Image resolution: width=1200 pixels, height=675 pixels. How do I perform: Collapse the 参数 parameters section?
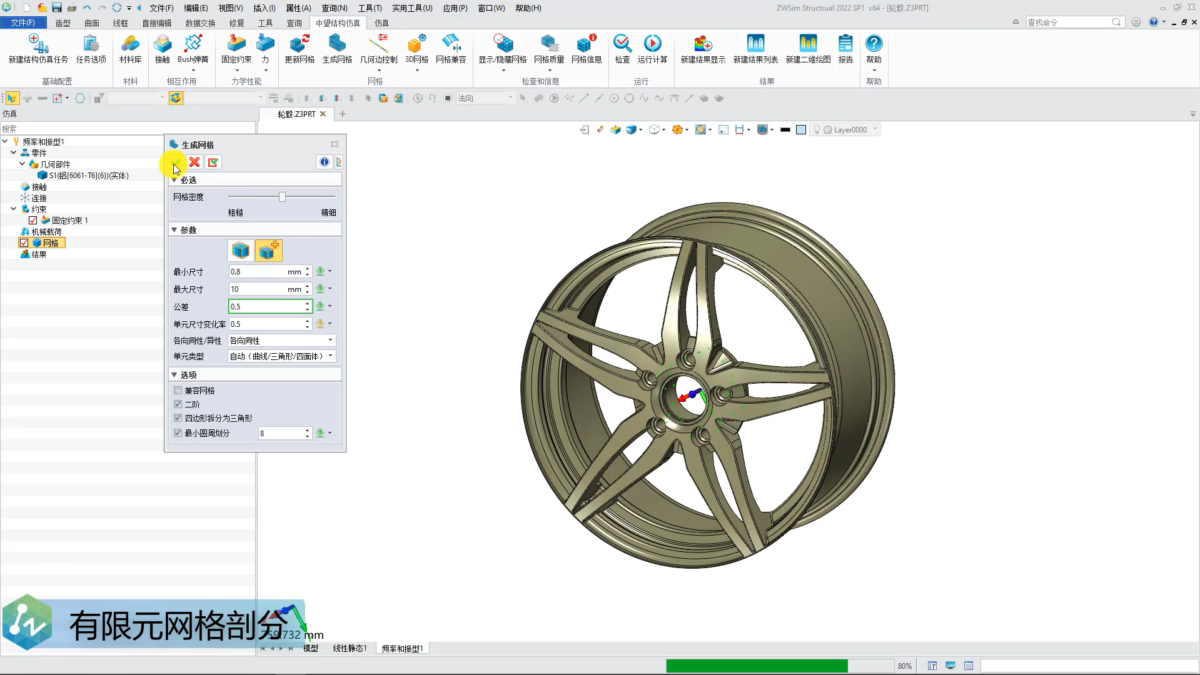174,230
